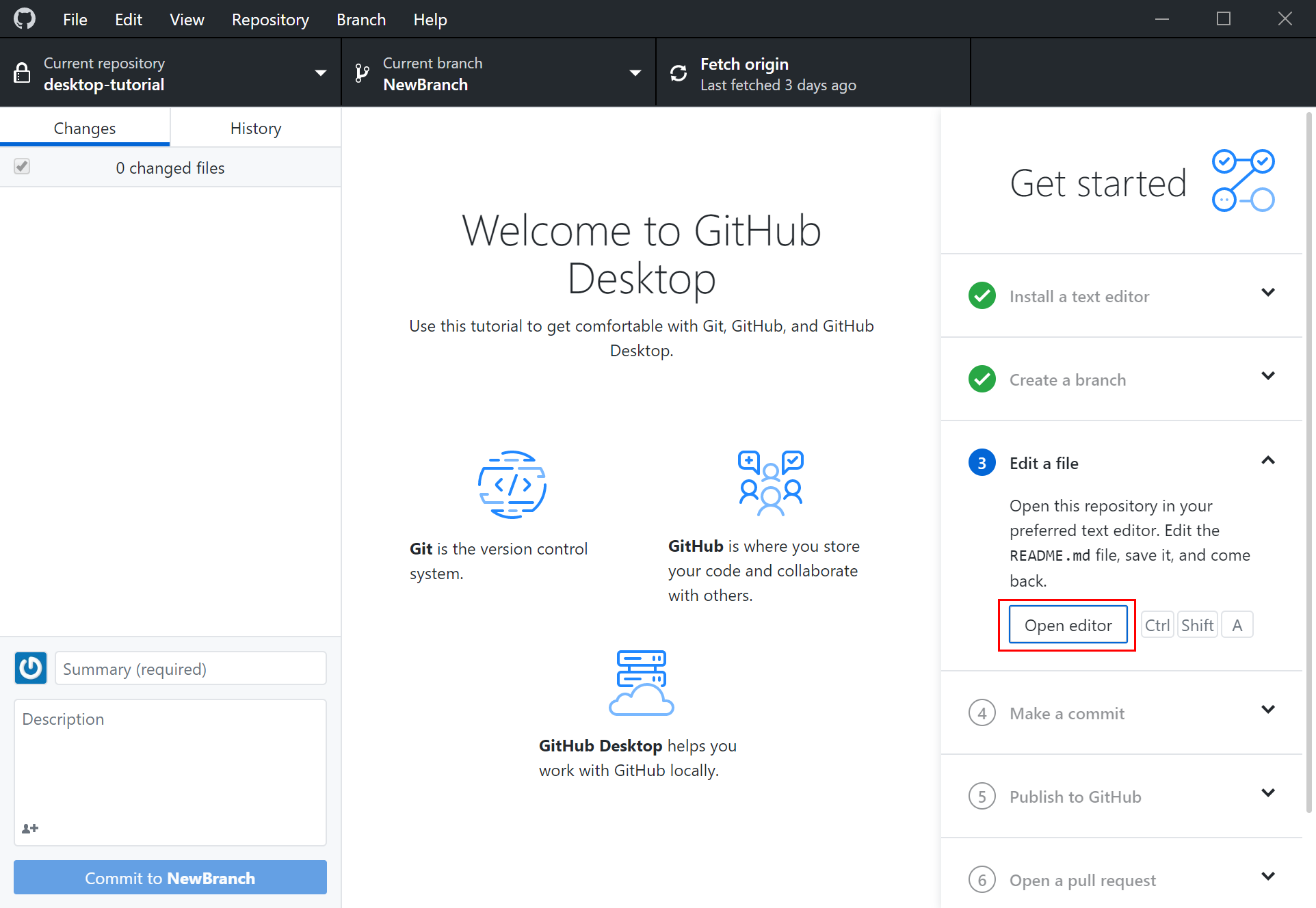Open the File menu

pyautogui.click(x=75, y=20)
